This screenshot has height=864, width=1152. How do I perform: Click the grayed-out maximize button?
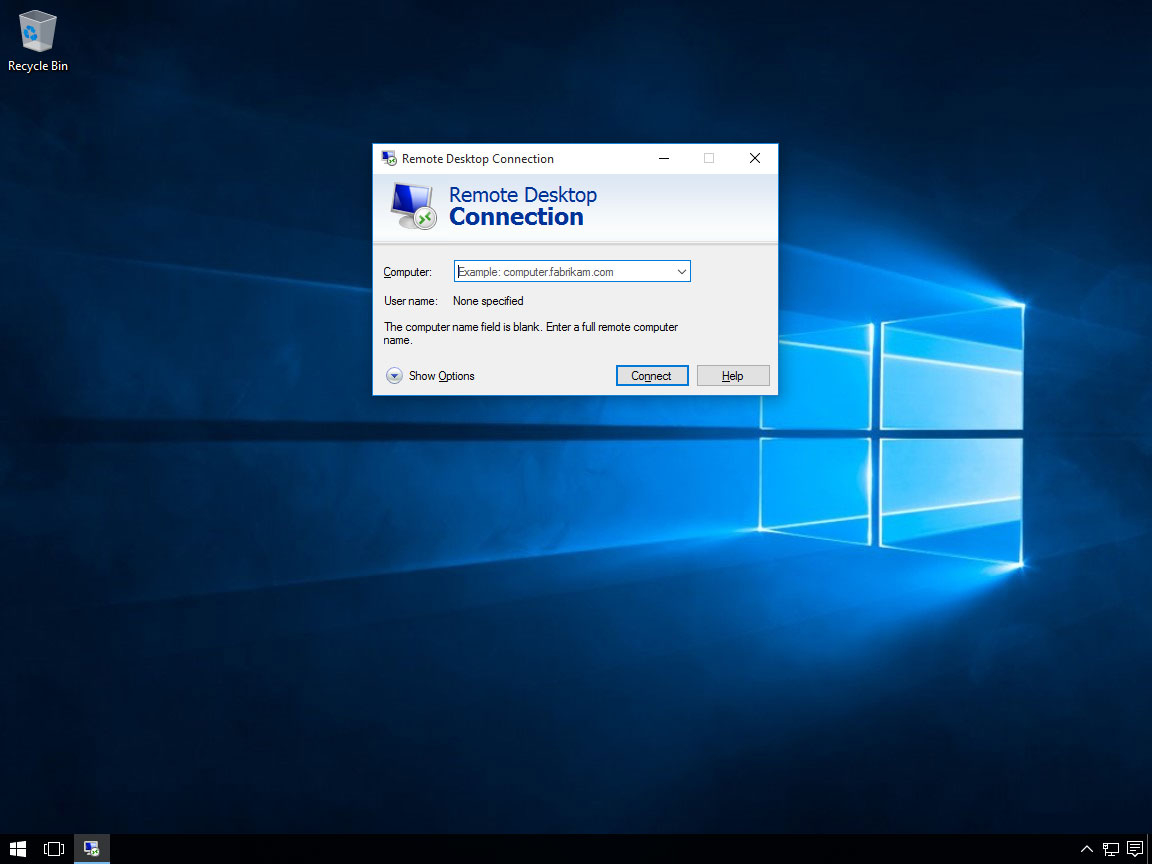(709, 158)
